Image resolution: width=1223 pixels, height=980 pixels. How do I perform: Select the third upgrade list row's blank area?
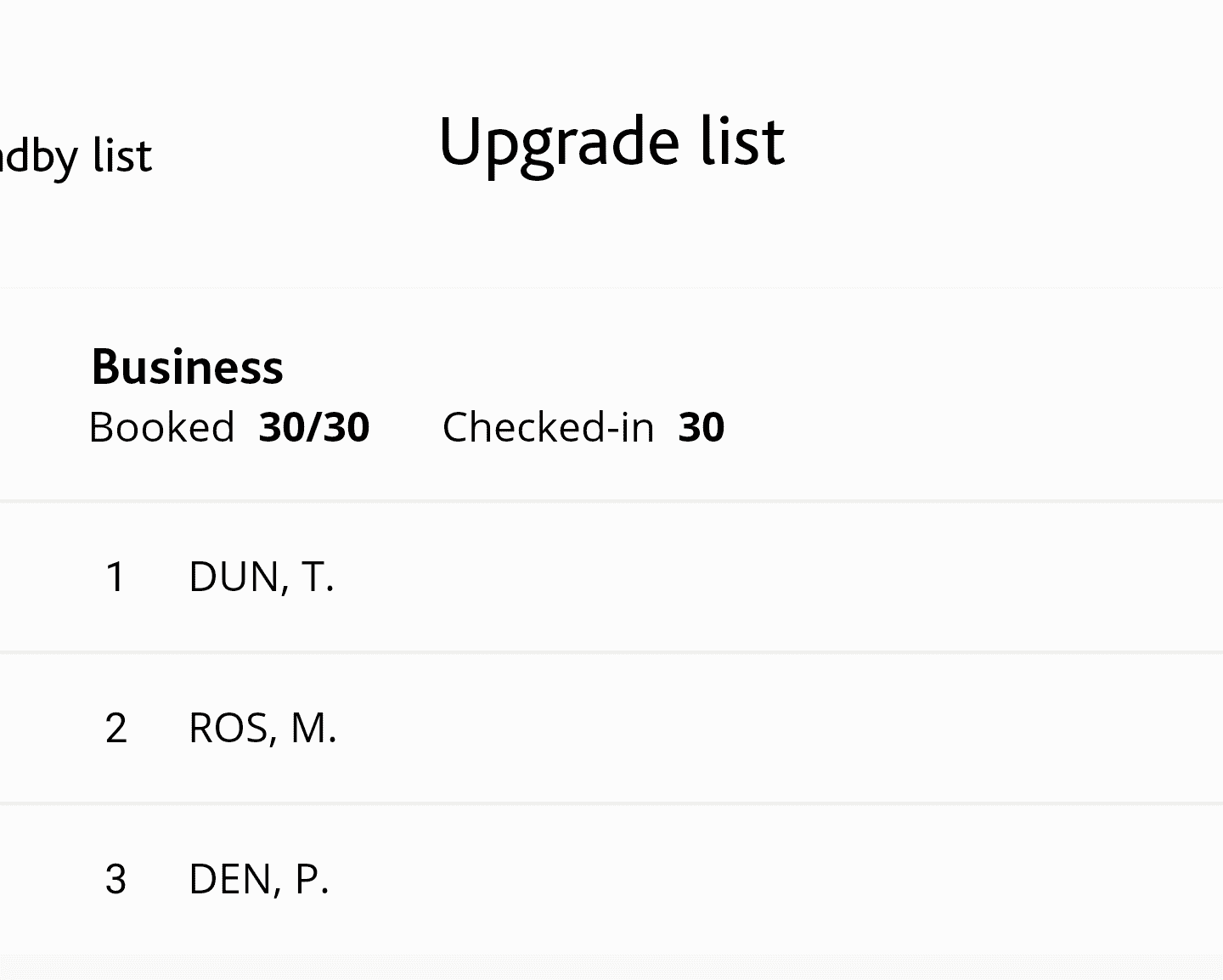[764, 880]
